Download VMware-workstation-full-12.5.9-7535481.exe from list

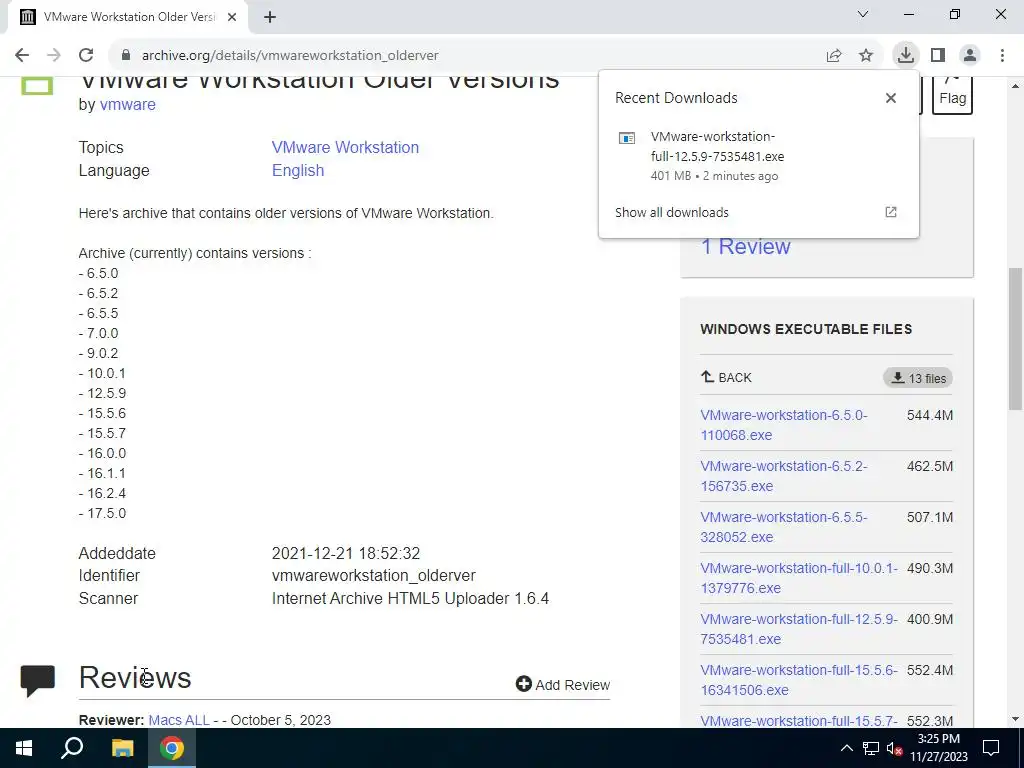(x=799, y=629)
